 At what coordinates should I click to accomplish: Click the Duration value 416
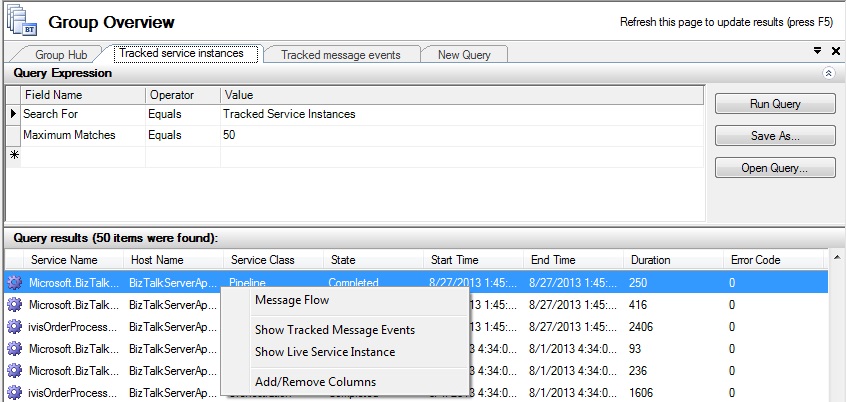pyautogui.click(x=639, y=305)
